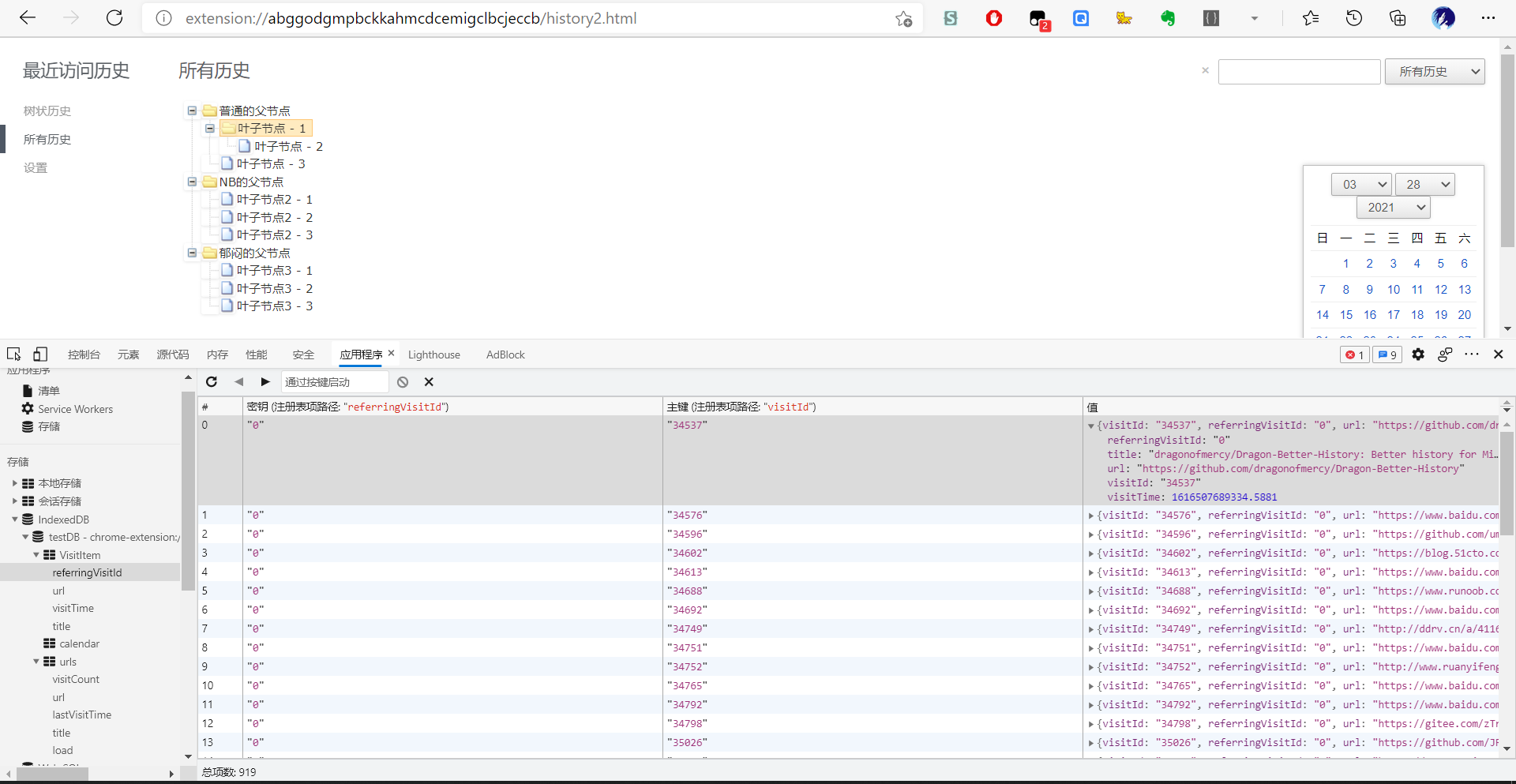Viewport: 1516px width, 784px height.
Task: Click the clear object store icon
Action: [x=403, y=382]
